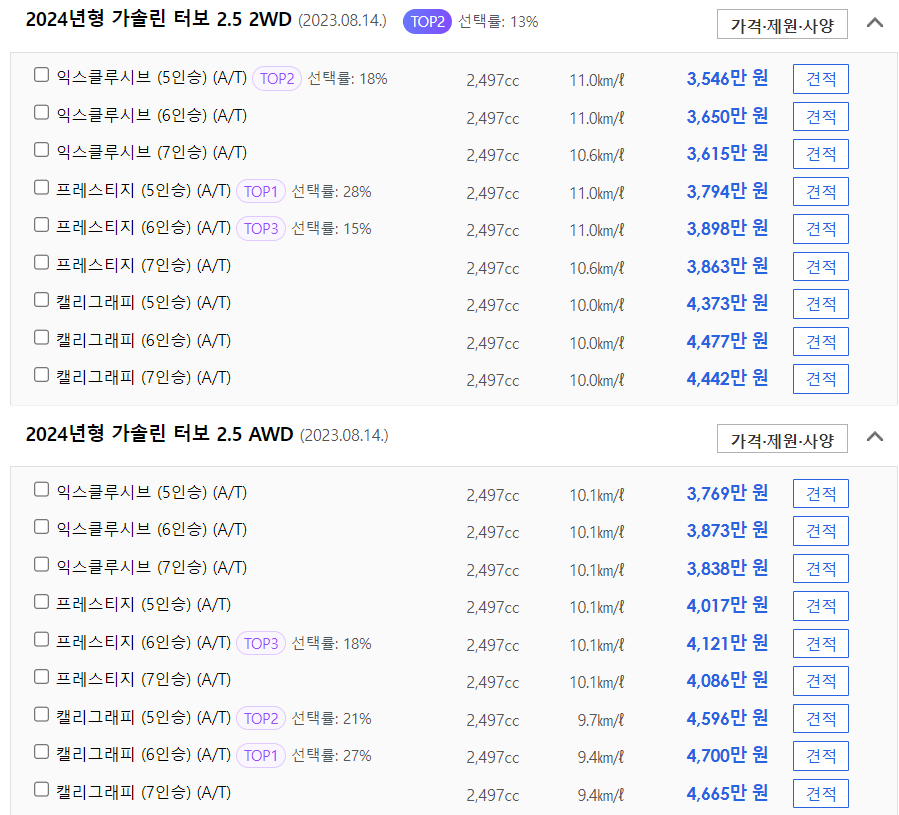Click TOP1 badge on 2WD 프레스티지 (5인승)

(x=261, y=192)
